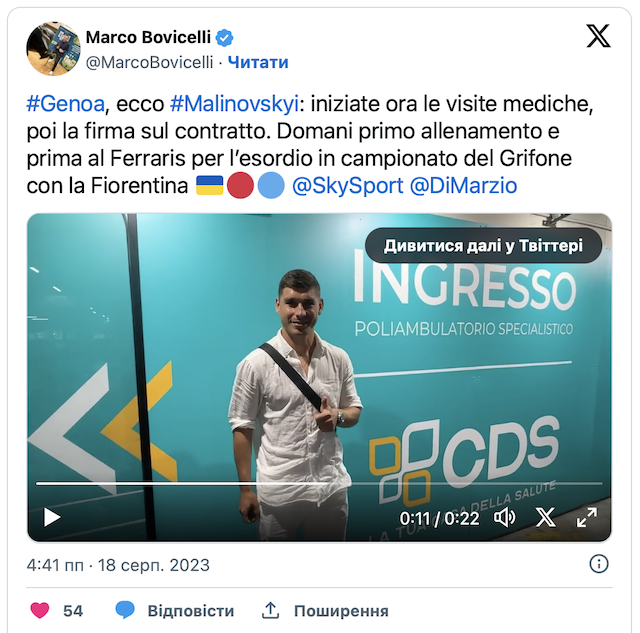Expand video to fullscreen
Viewport: 640px width, 633px height.
tap(587, 518)
